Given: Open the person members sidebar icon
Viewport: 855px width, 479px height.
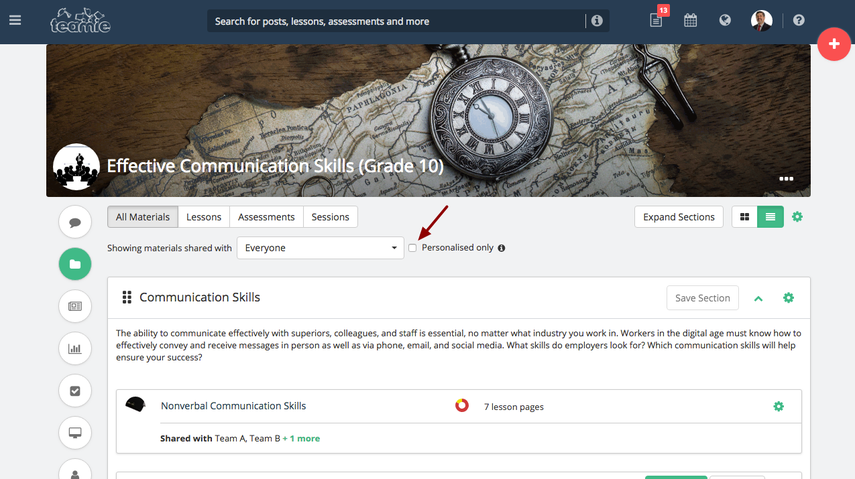Looking at the screenshot, I should [75, 470].
